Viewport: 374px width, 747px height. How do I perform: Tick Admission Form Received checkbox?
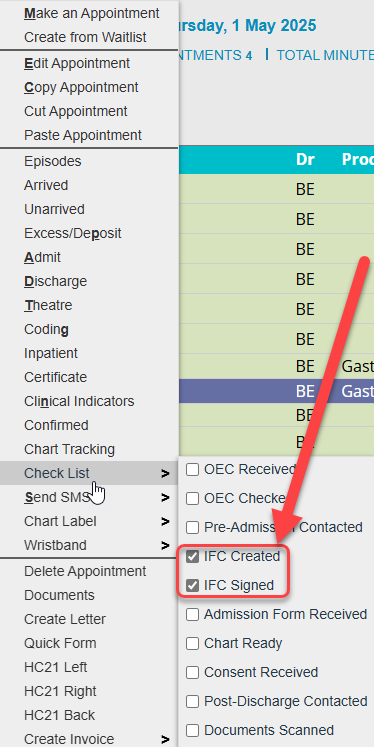[x=192, y=615]
